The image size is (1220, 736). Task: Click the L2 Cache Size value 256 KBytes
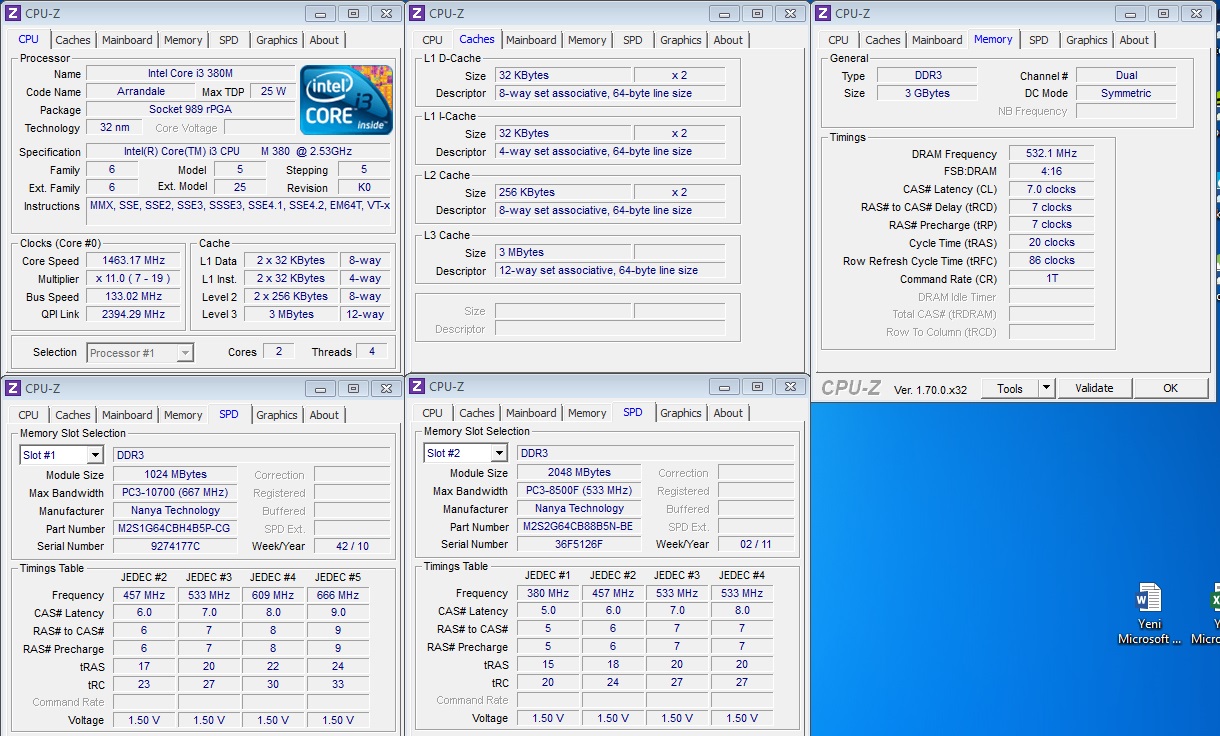click(563, 192)
